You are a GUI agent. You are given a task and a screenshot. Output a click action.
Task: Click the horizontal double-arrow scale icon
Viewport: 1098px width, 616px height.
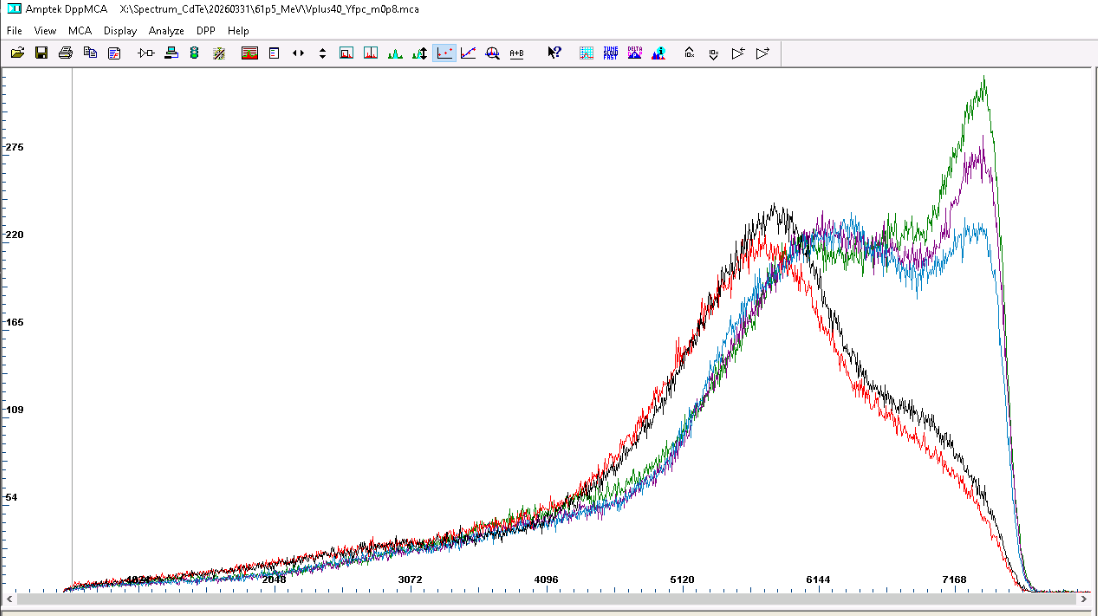[298, 53]
